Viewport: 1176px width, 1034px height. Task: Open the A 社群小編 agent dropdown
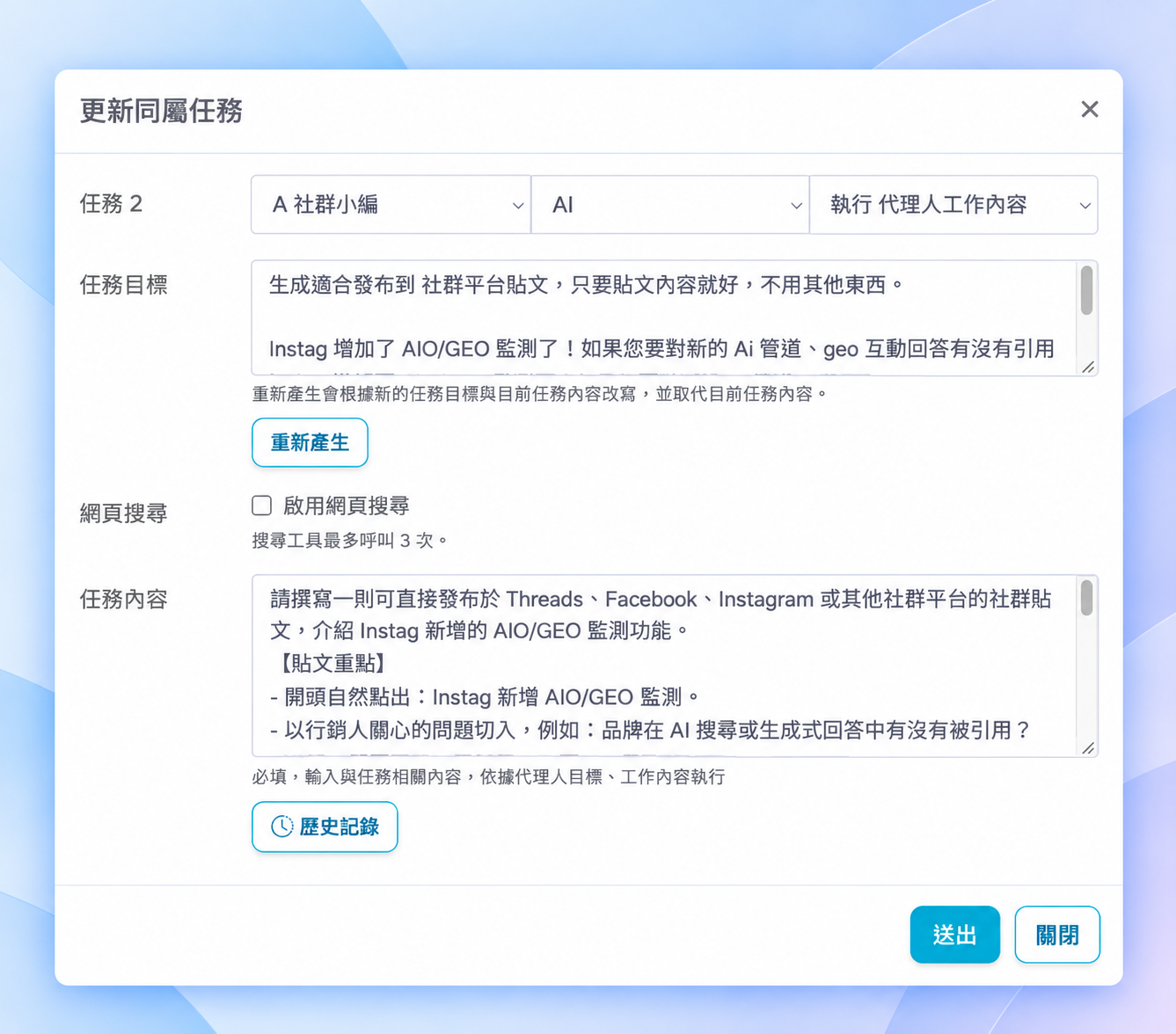coord(391,205)
